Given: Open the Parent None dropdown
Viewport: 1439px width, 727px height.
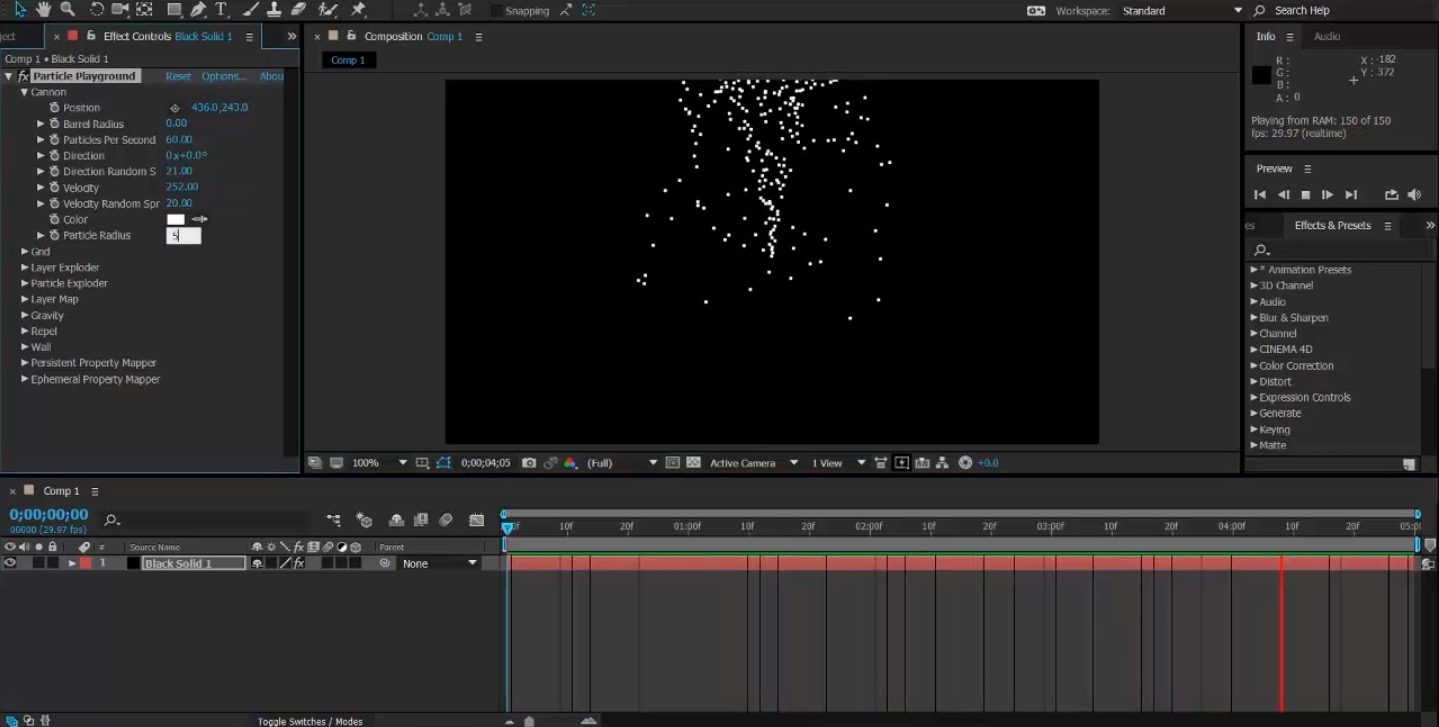Looking at the screenshot, I should coord(439,564).
